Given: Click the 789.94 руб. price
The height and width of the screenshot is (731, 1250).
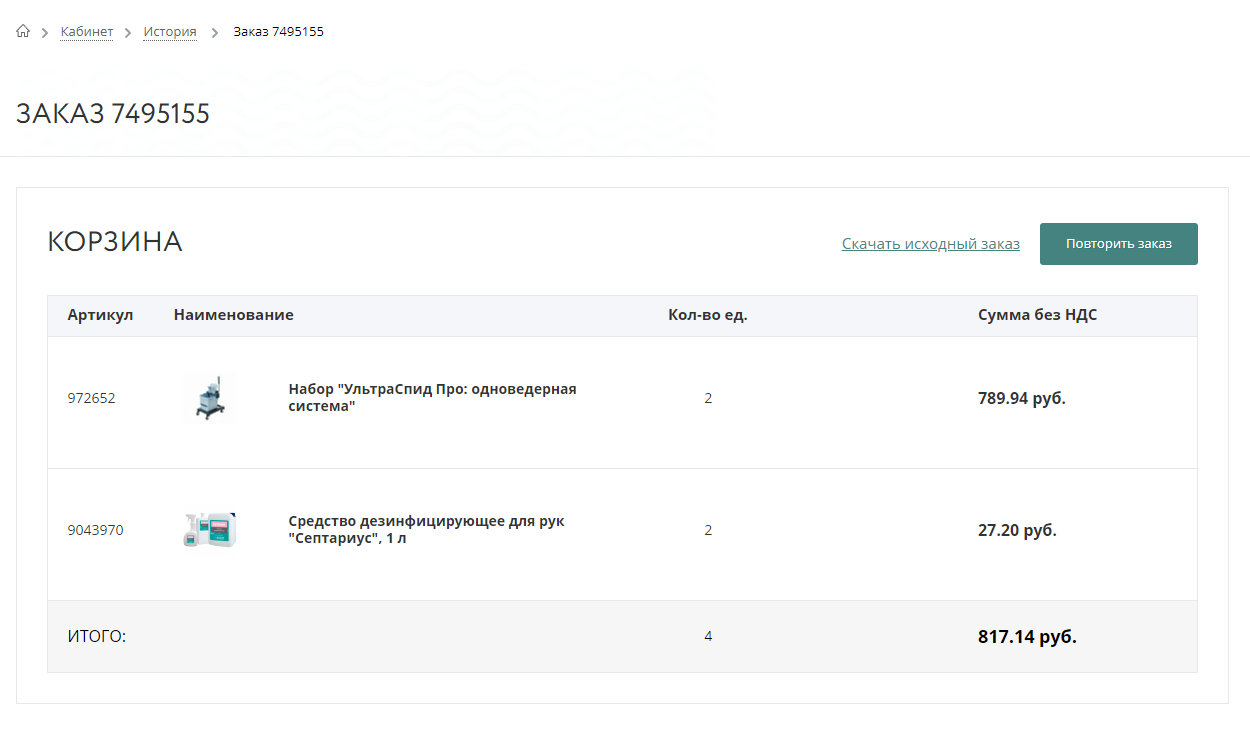Looking at the screenshot, I should (x=1021, y=398).
